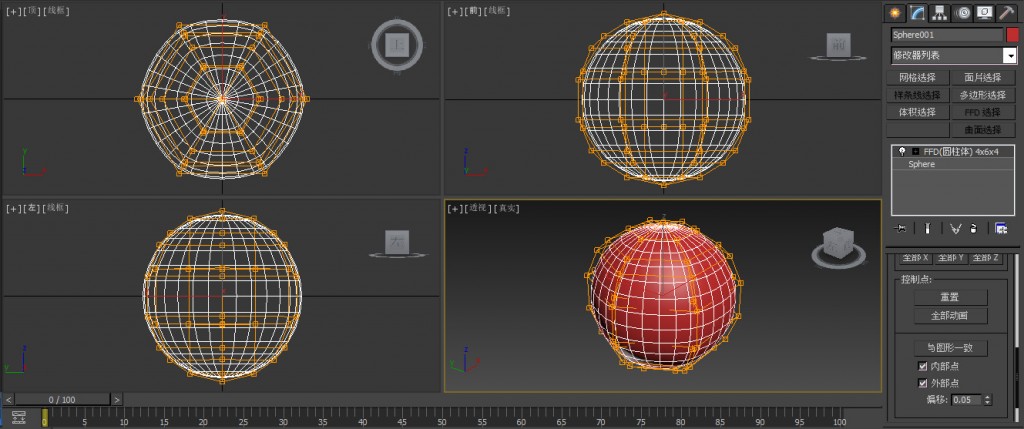
Task: Click the Front viewport ViewCube
Action: click(838, 46)
